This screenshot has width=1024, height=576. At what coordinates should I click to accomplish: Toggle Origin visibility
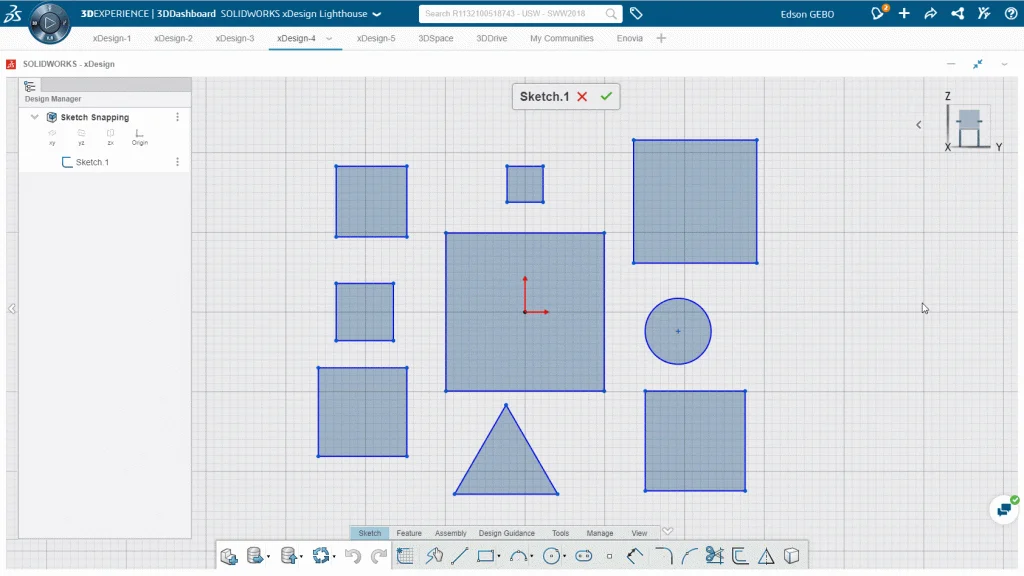[140, 136]
